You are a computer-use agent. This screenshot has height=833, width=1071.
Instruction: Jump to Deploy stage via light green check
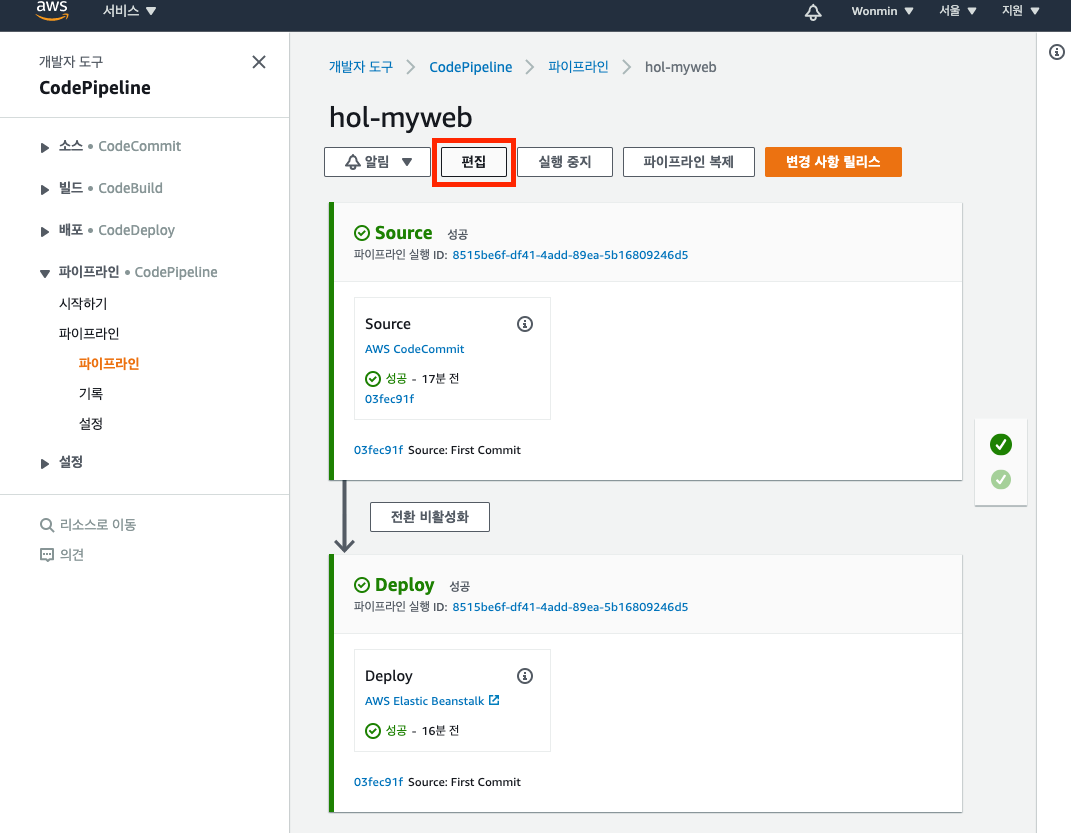[x=1001, y=479]
